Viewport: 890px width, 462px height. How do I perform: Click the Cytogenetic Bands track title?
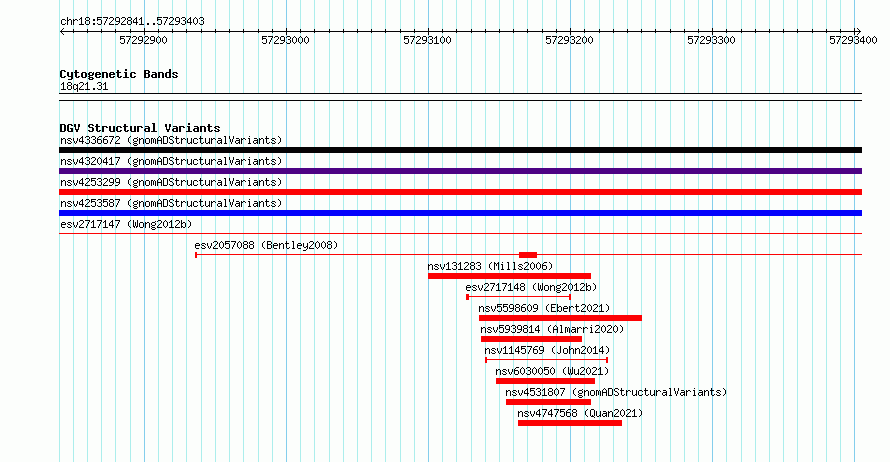(119, 74)
